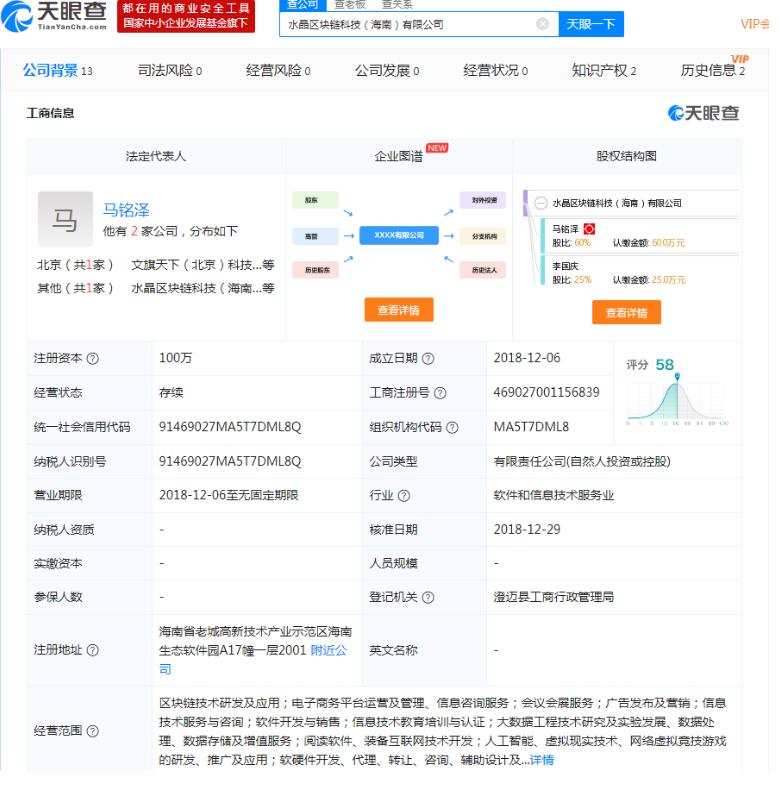This screenshot has width=780, height=789.
Task: Open the 经营风险 tab
Action: (x=278, y=70)
